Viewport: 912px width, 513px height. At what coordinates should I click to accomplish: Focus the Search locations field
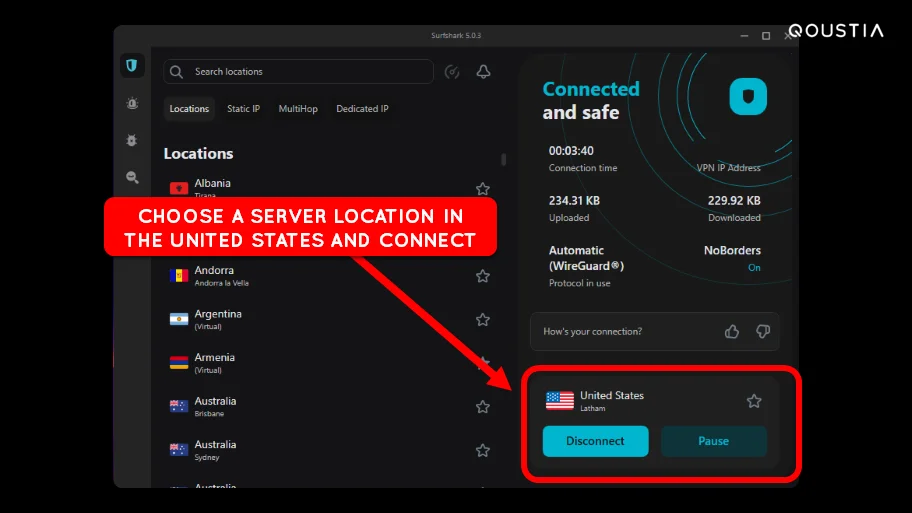pos(298,72)
